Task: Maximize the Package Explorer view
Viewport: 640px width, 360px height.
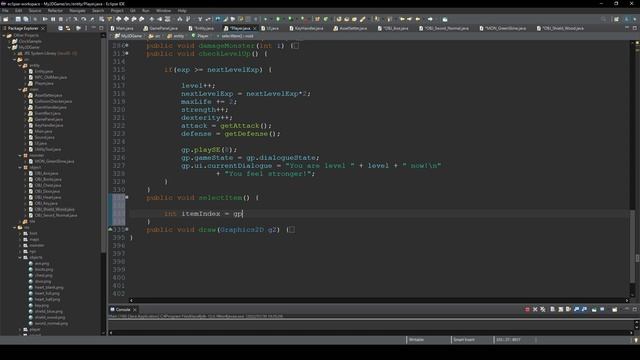Action: click(x=101, y=28)
